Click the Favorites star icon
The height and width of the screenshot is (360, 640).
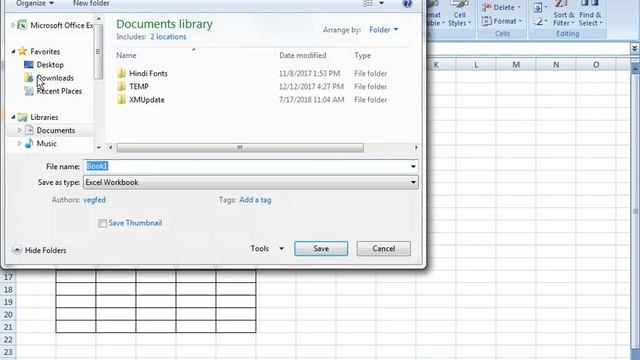(x=22, y=51)
